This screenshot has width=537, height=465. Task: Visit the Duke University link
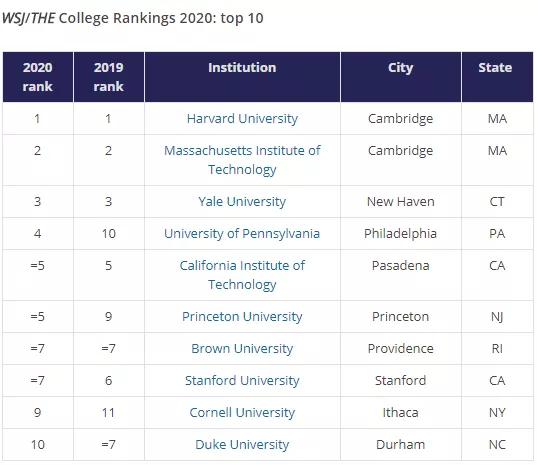point(242,444)
